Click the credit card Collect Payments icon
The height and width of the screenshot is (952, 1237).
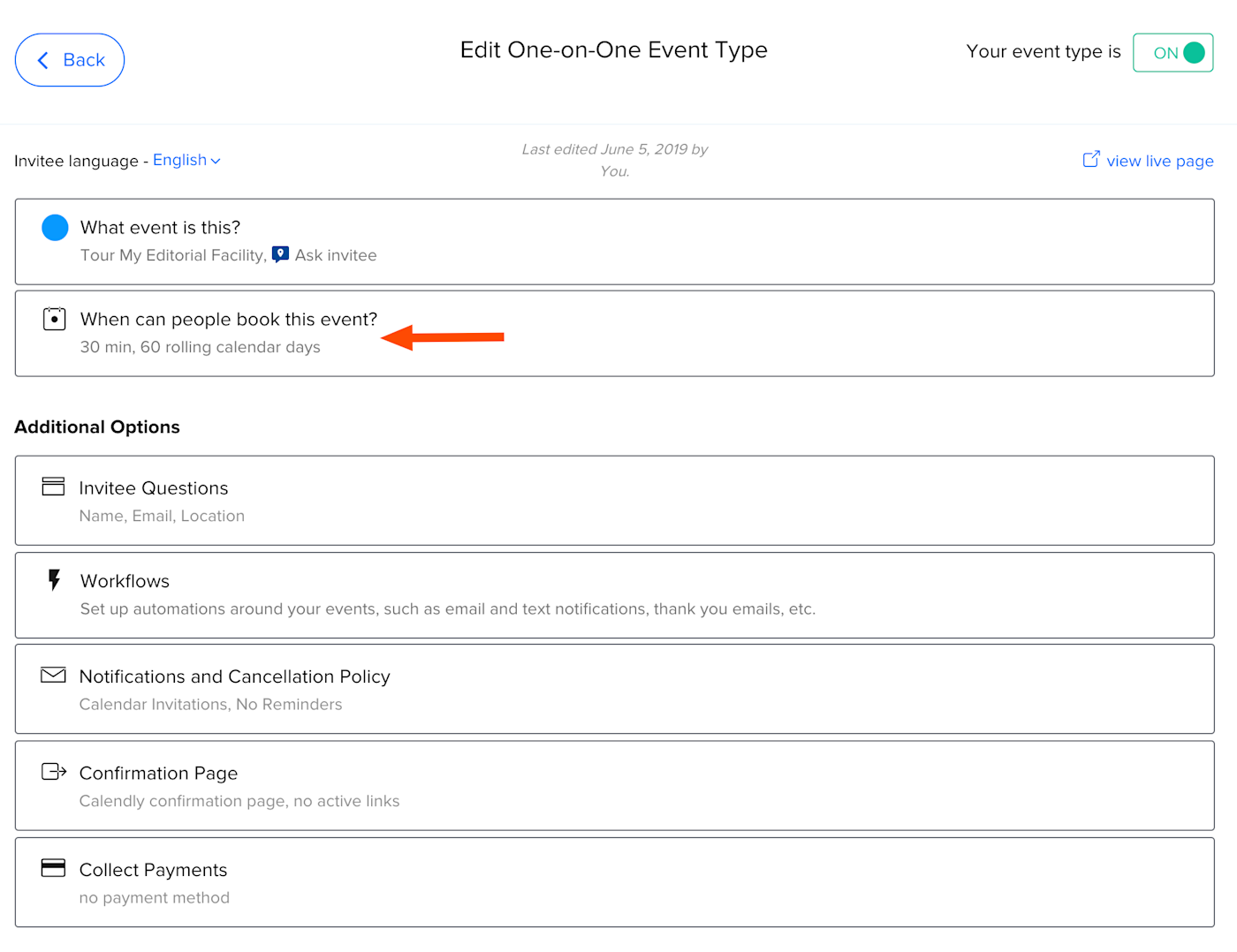[53, 868]
